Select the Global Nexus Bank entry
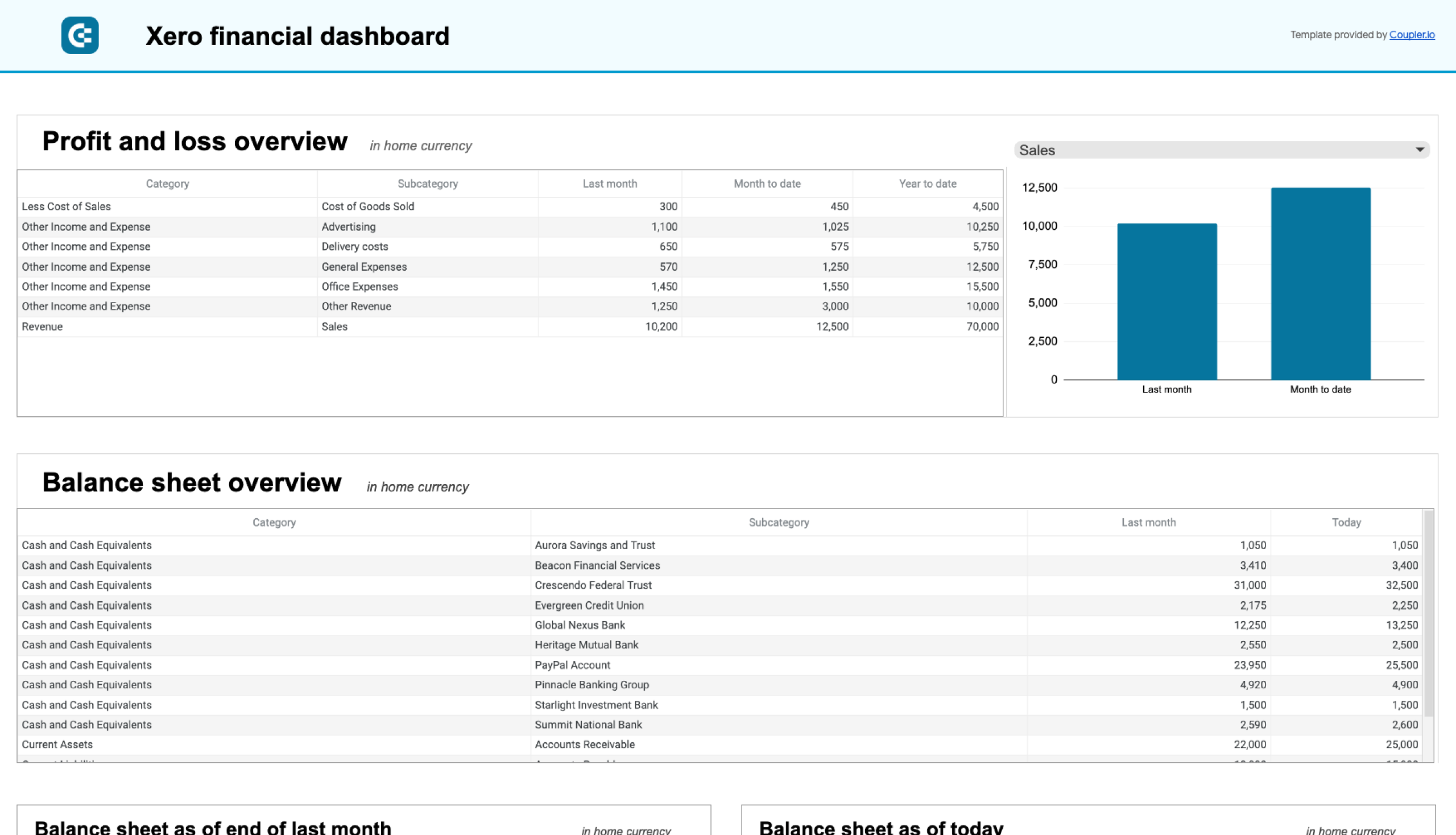The width and height of the screenshot is (1456, 835). click(580, 625)
